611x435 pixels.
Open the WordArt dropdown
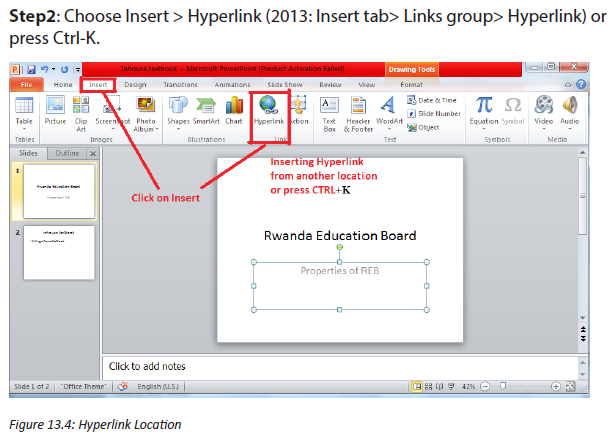tap(389, 129)
